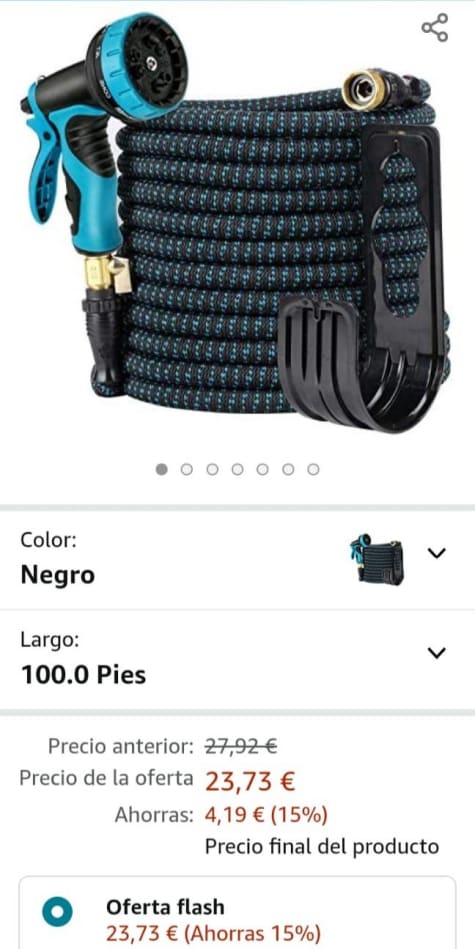The width and height of the screenshot is (475, 949).
Task: Select the first image carousel dot
Action: click(x=161, y=469)
